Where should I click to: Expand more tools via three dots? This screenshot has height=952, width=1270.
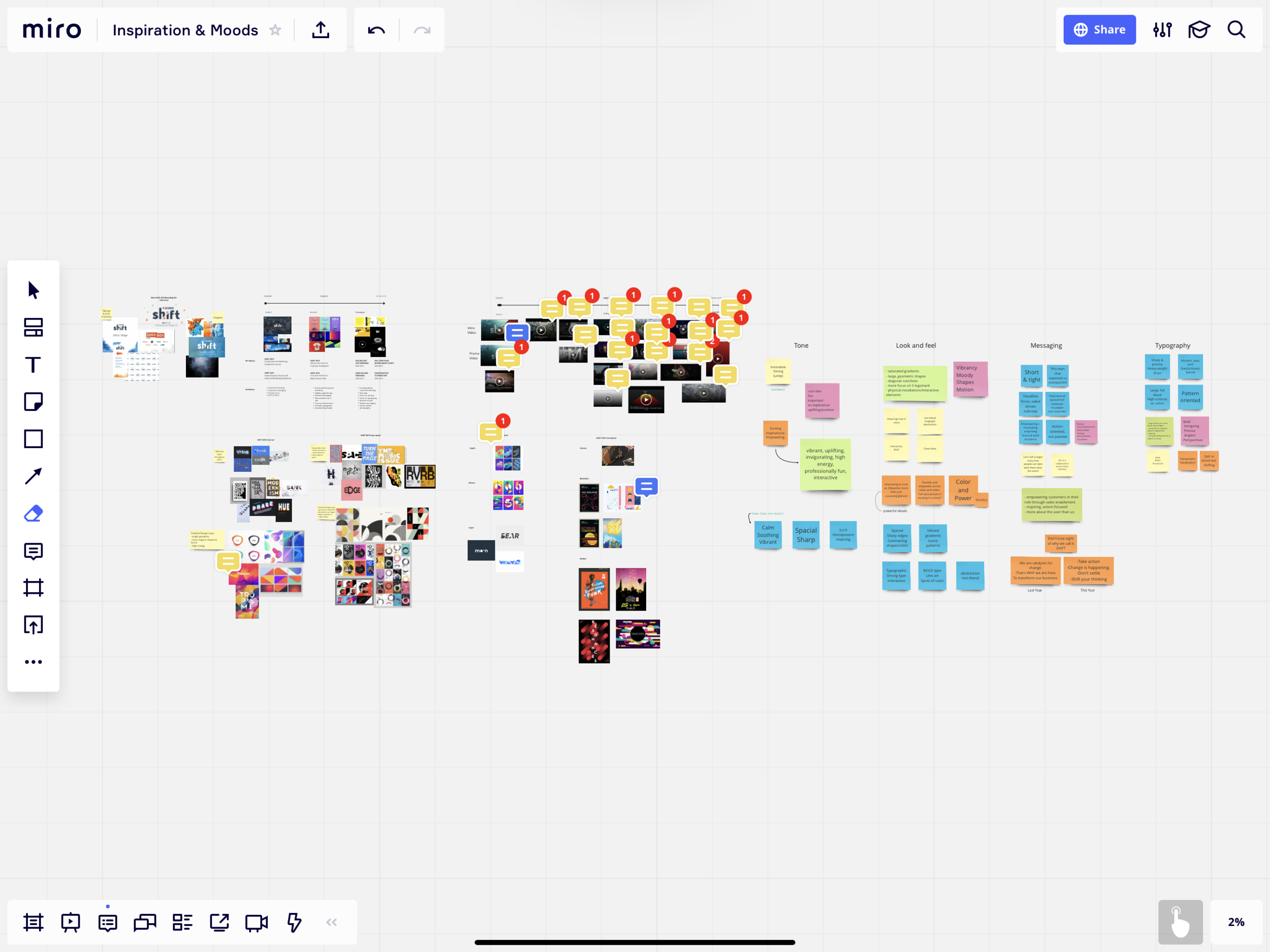tap(34, 662)
